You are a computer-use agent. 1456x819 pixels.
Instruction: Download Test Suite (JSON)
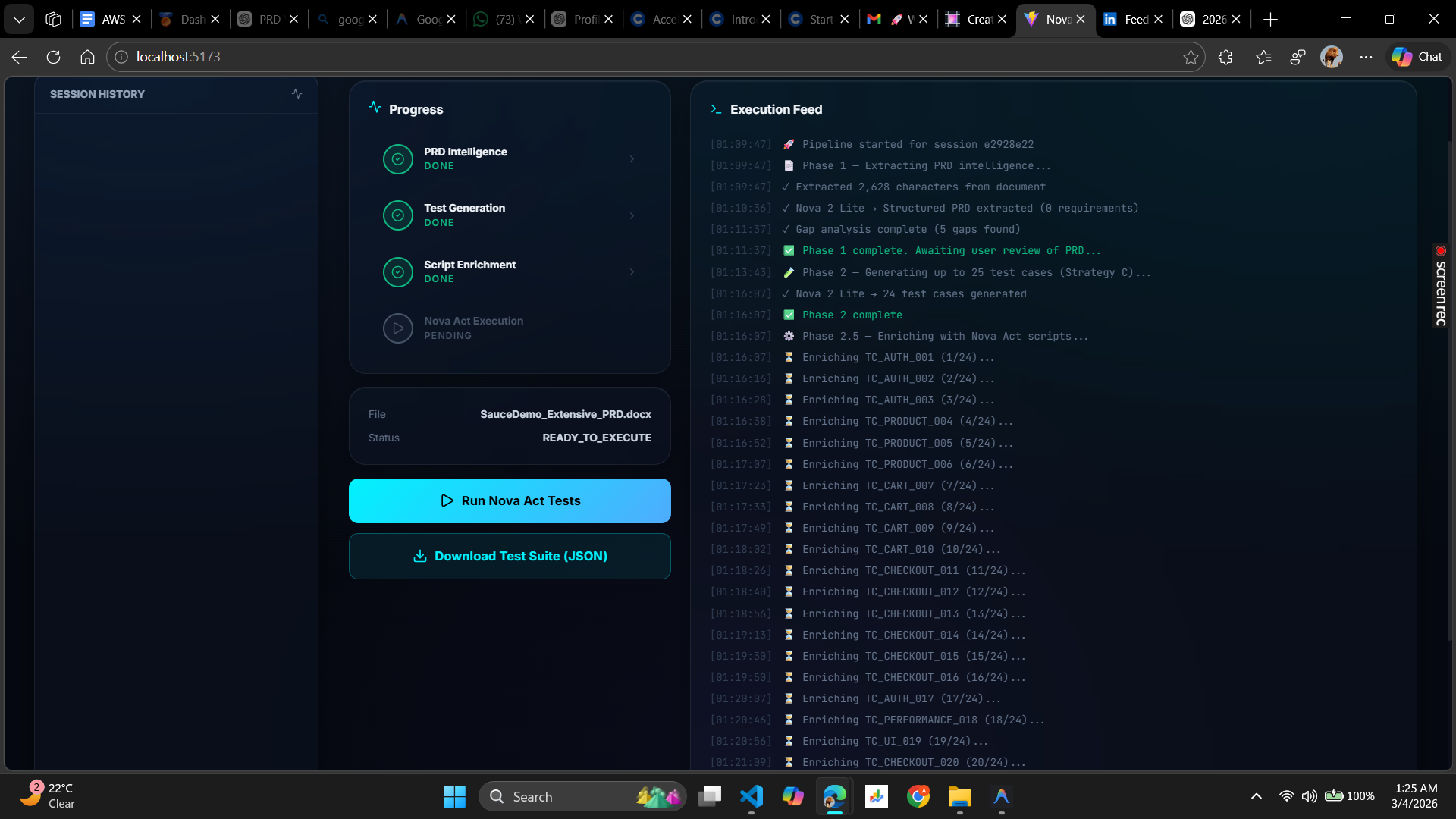[510, 556]
